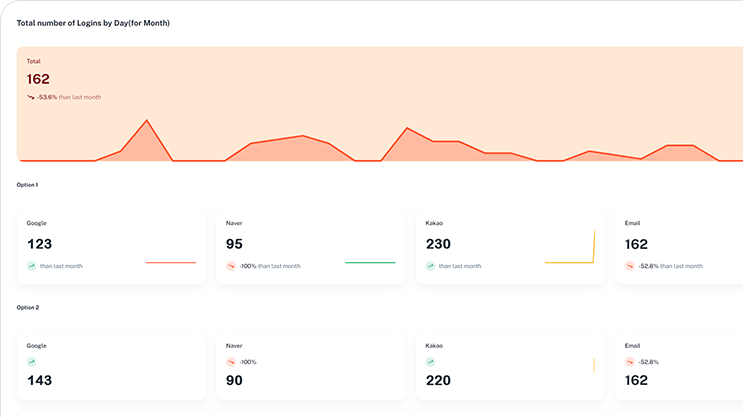743x417 pixels.
Task: Click the '-52.8%' text in Option 2 Email card
Action: click(x=648, y=362)
